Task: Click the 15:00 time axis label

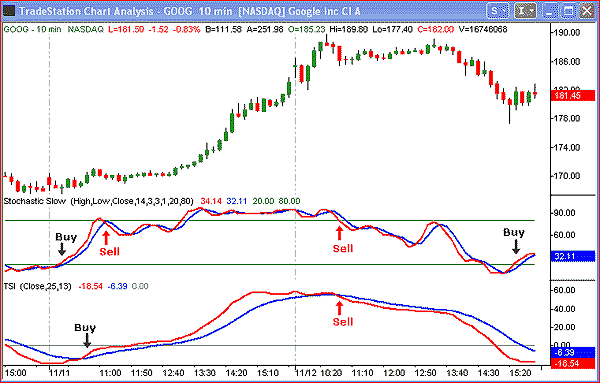Action: point(15,373)
